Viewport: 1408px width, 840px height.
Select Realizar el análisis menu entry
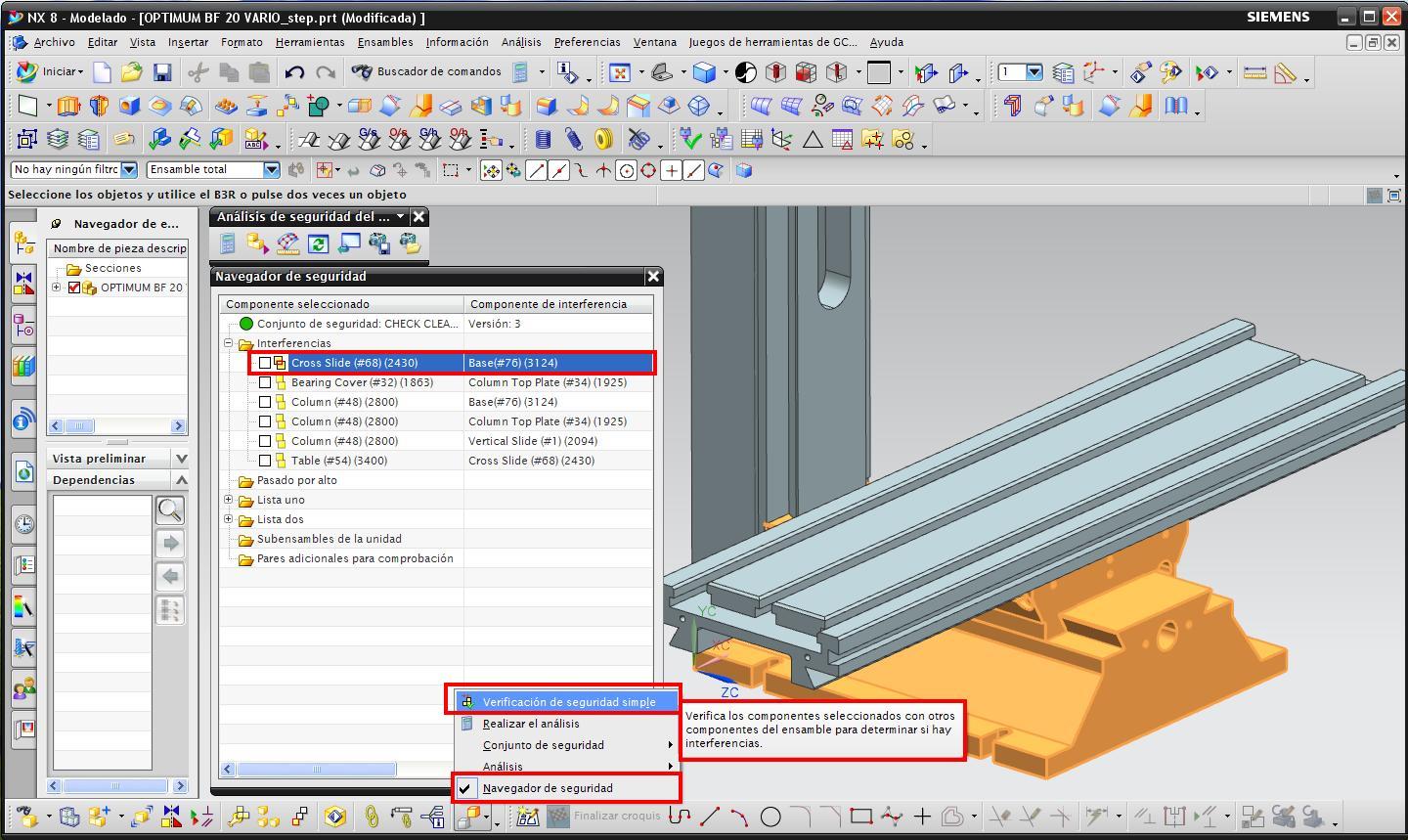[x=567, y=724]
